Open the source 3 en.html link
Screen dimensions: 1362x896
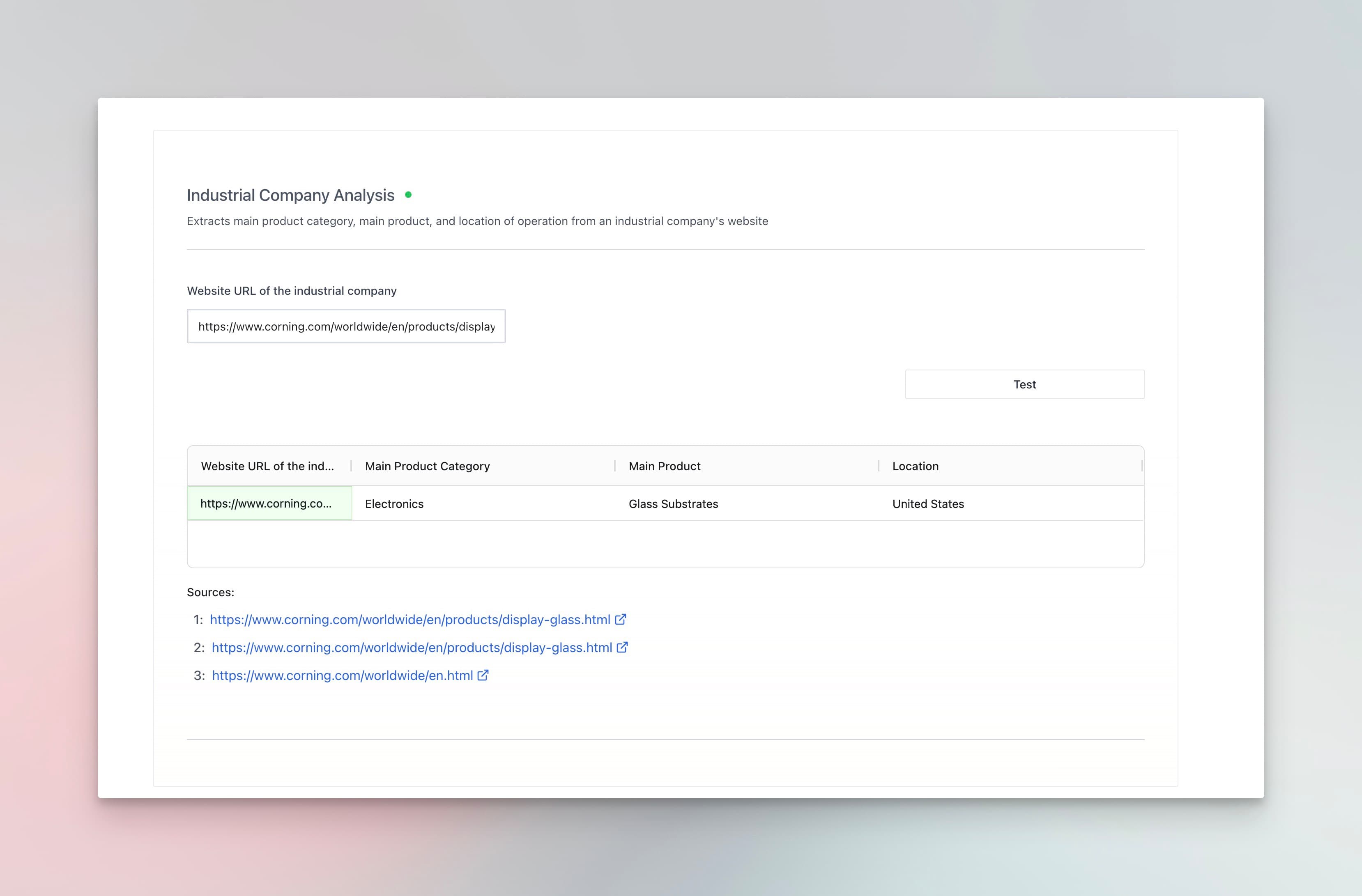pos(342,676)
